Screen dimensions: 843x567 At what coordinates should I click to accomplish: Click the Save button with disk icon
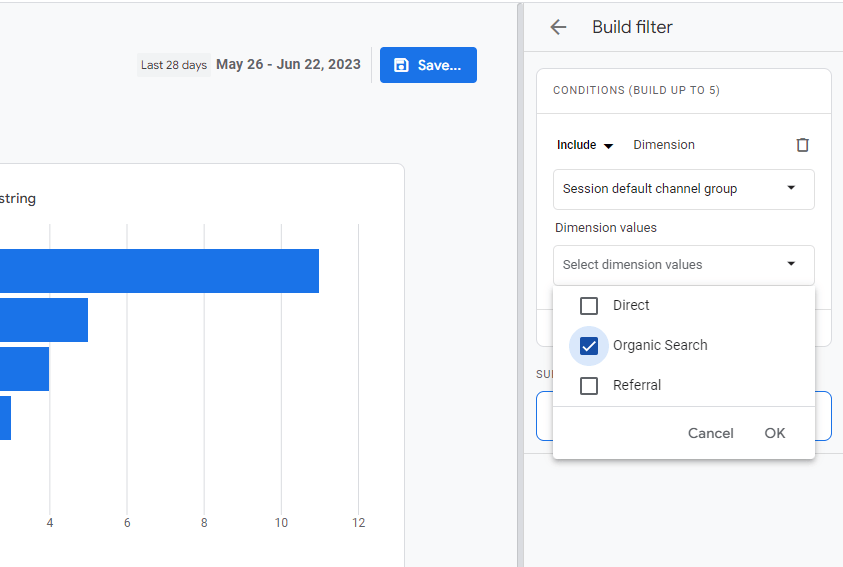coord(428,65)
